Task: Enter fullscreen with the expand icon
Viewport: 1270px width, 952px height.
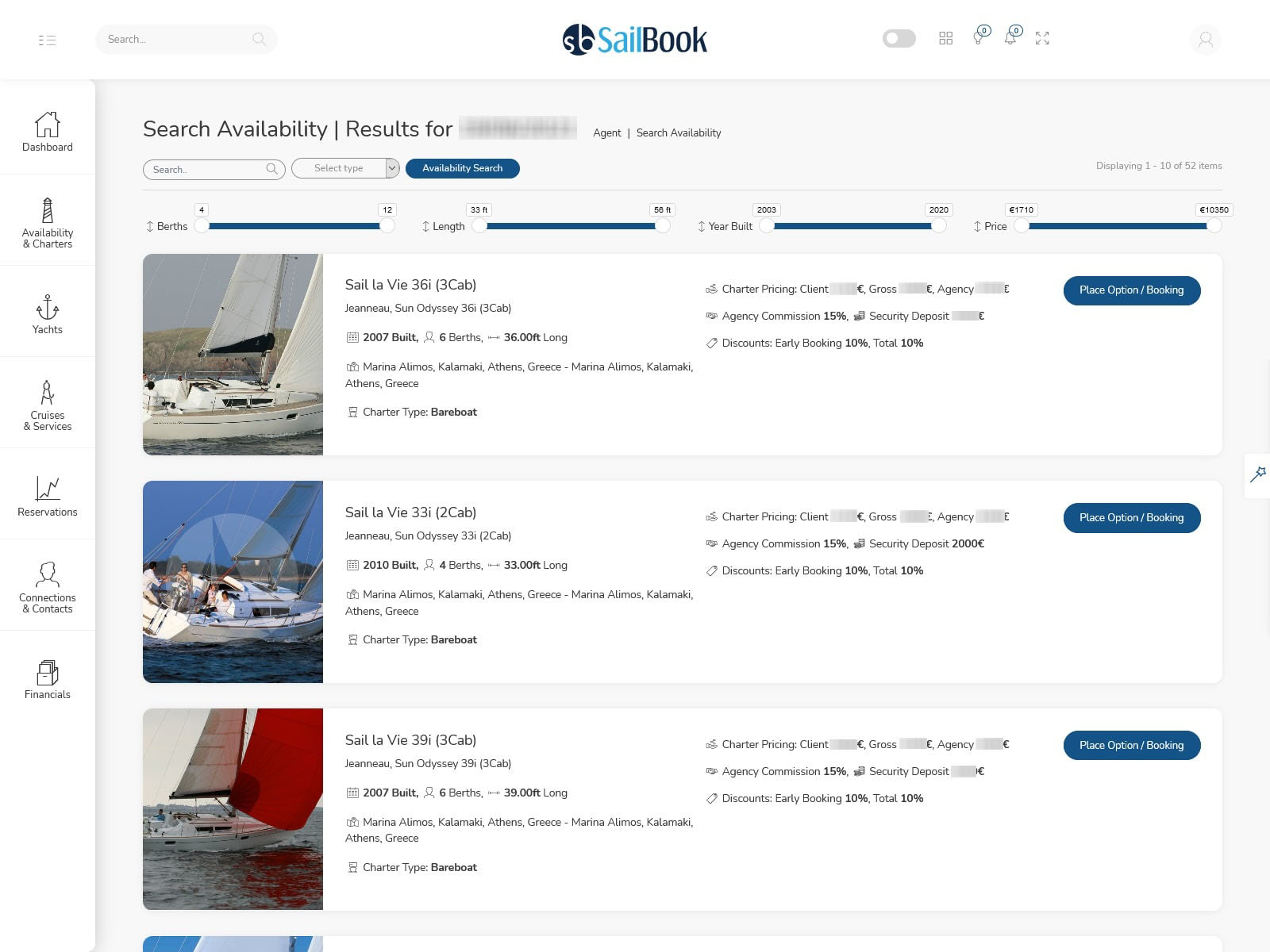Action: 1042,38
